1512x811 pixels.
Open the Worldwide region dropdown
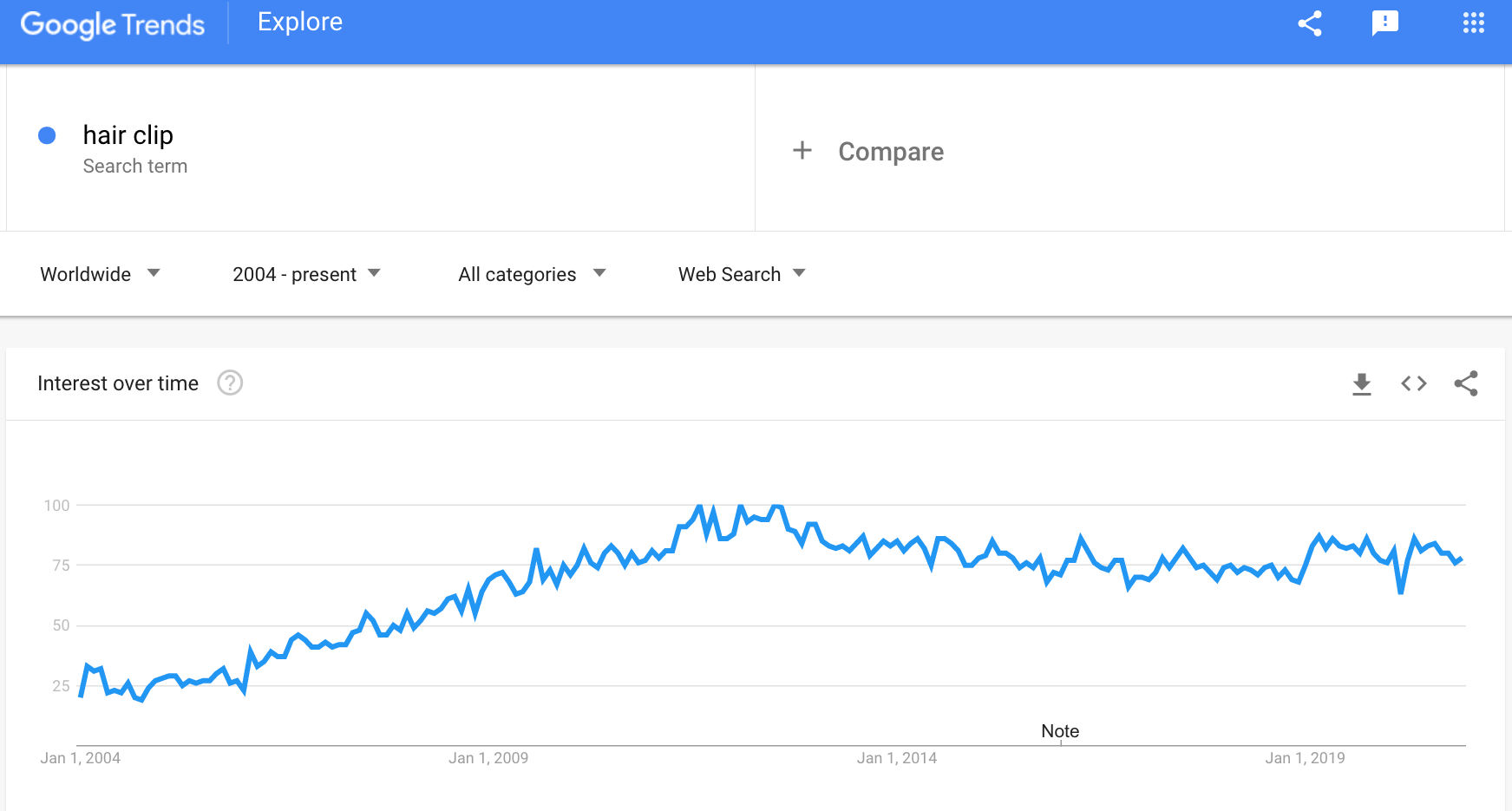coord(100,274)
